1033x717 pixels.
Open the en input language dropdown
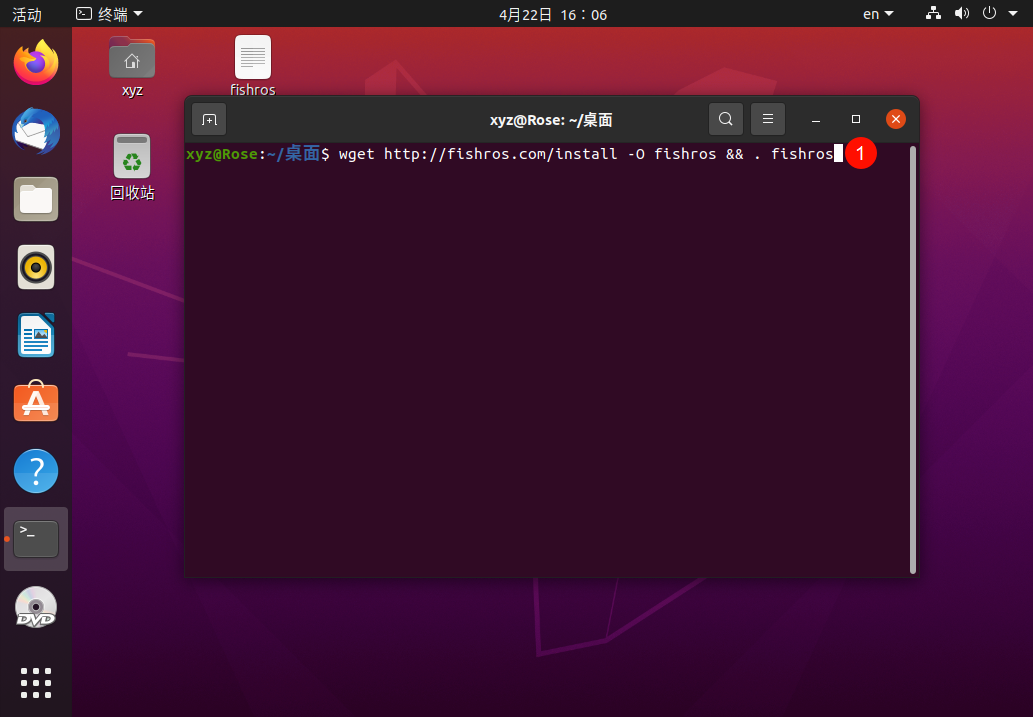point(878,14)
